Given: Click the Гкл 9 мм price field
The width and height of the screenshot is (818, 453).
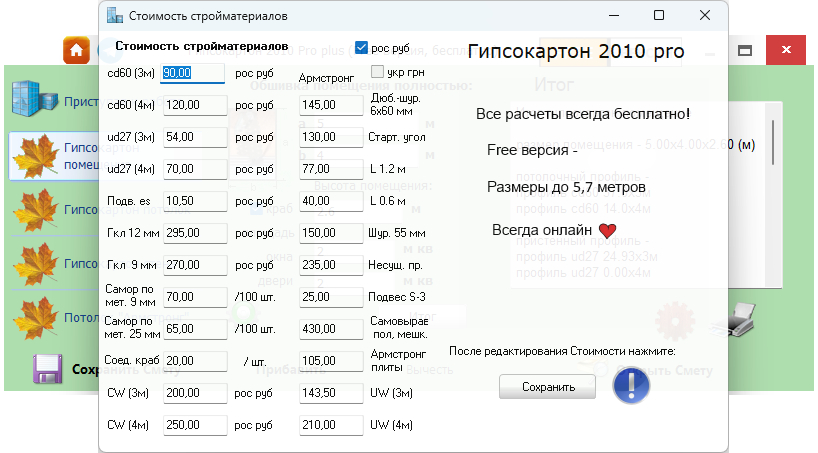Looking at the screenshot, I should pyautogui.click(x=195, y=265).
